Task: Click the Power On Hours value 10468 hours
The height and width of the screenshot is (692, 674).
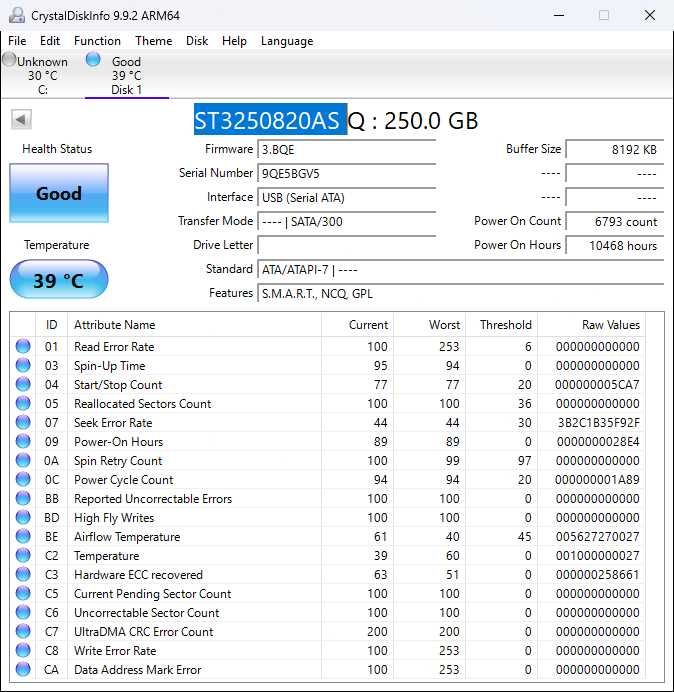Action: click(614, 245)
